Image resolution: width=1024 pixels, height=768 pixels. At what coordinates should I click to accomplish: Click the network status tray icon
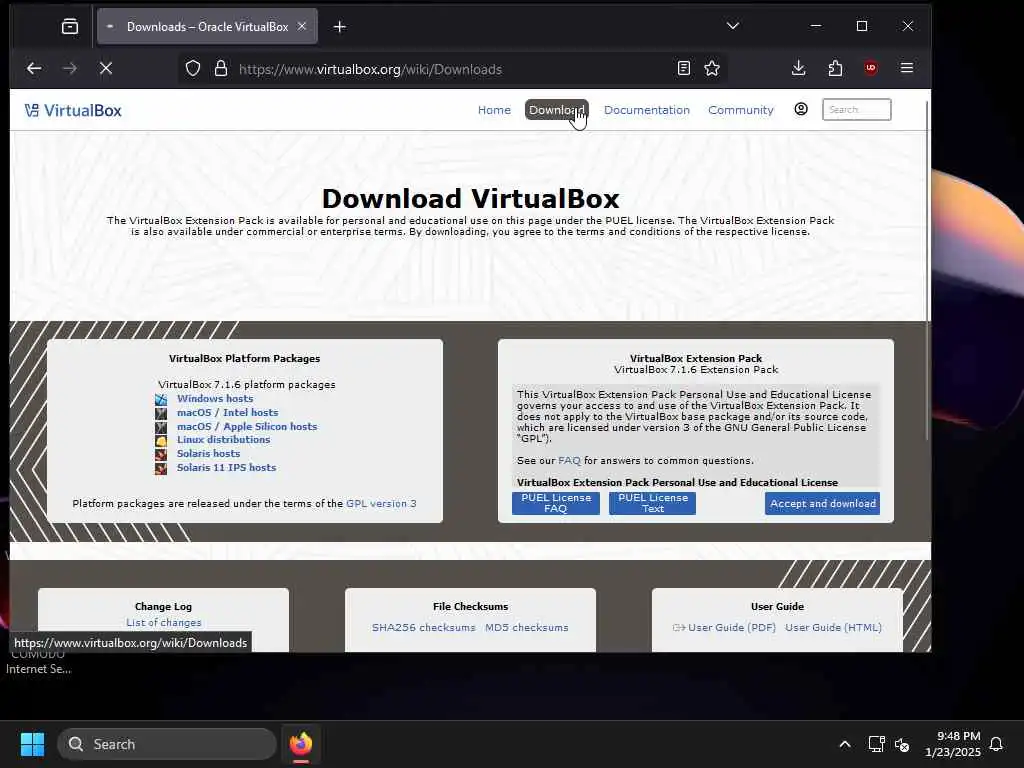pos(876,744)
